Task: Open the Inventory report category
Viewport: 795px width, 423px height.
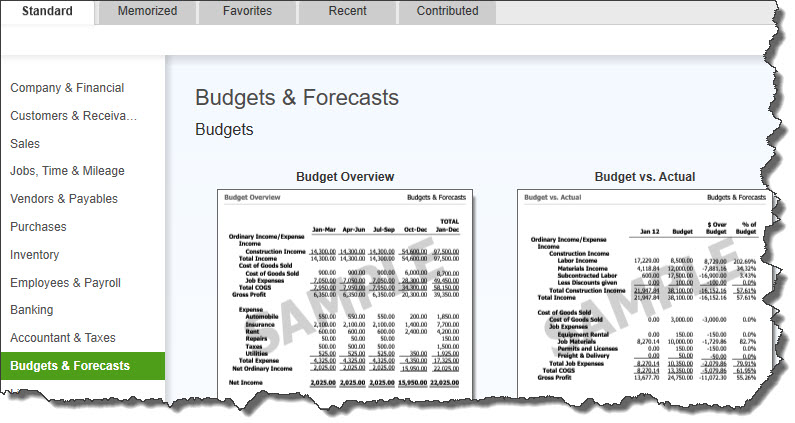Action: pyautogui.click(x=35, y=255)
